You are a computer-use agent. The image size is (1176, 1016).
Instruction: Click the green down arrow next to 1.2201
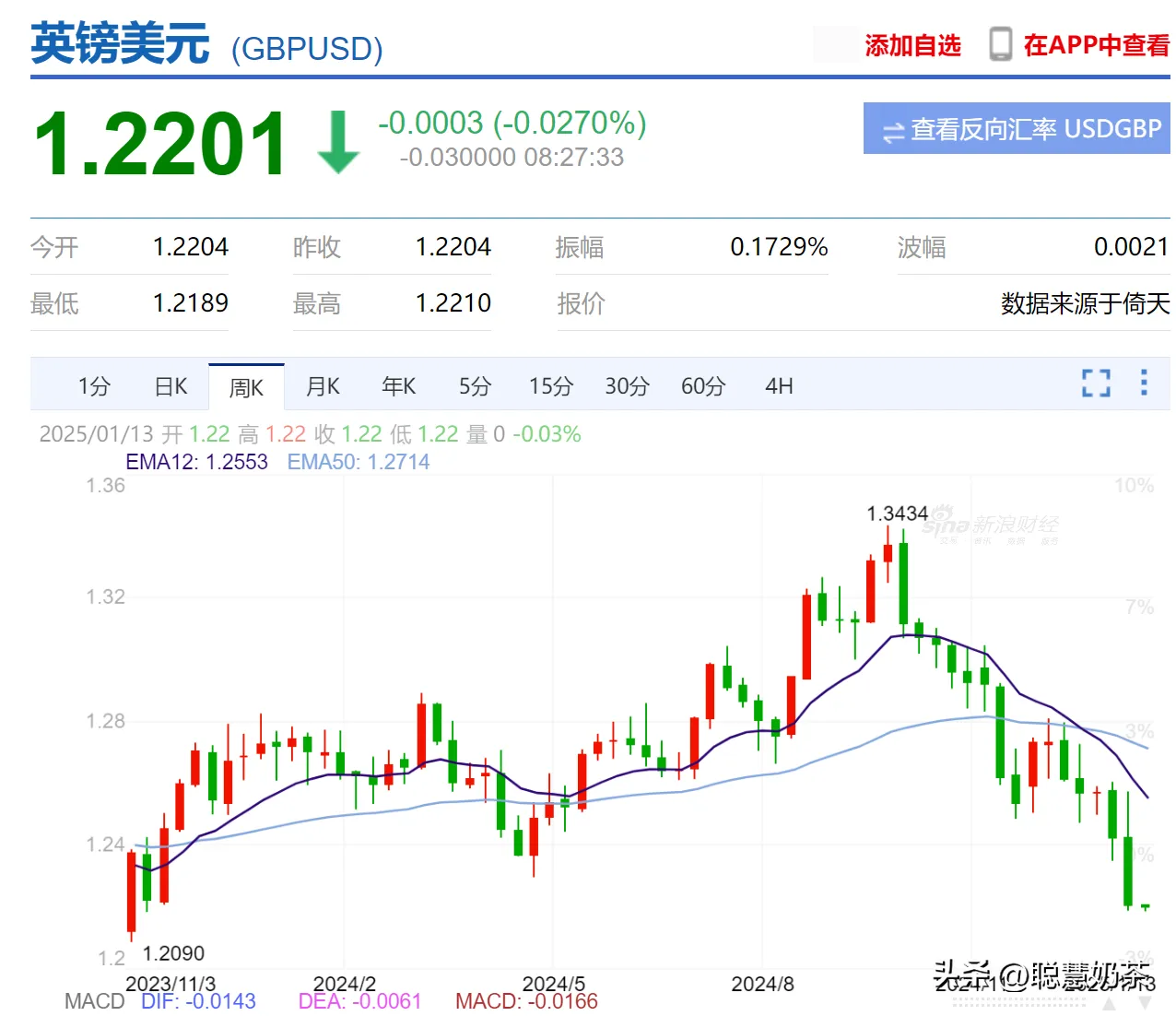(x=338, y=142)
